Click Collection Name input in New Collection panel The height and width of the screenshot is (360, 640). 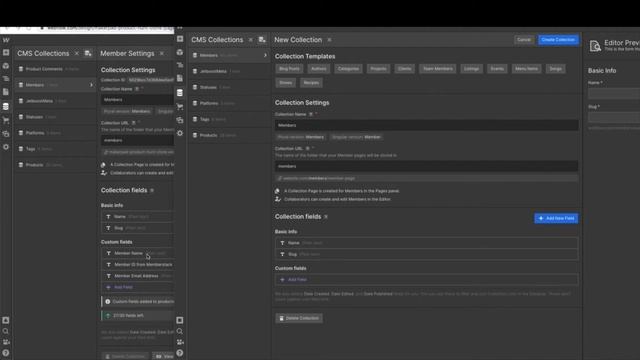tap(427, 125)
